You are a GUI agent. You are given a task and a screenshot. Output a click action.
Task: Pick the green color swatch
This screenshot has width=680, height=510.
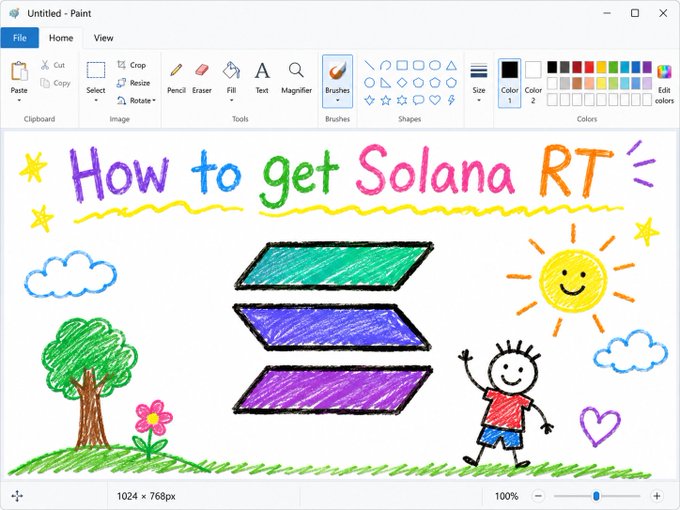tap(613, 67)
